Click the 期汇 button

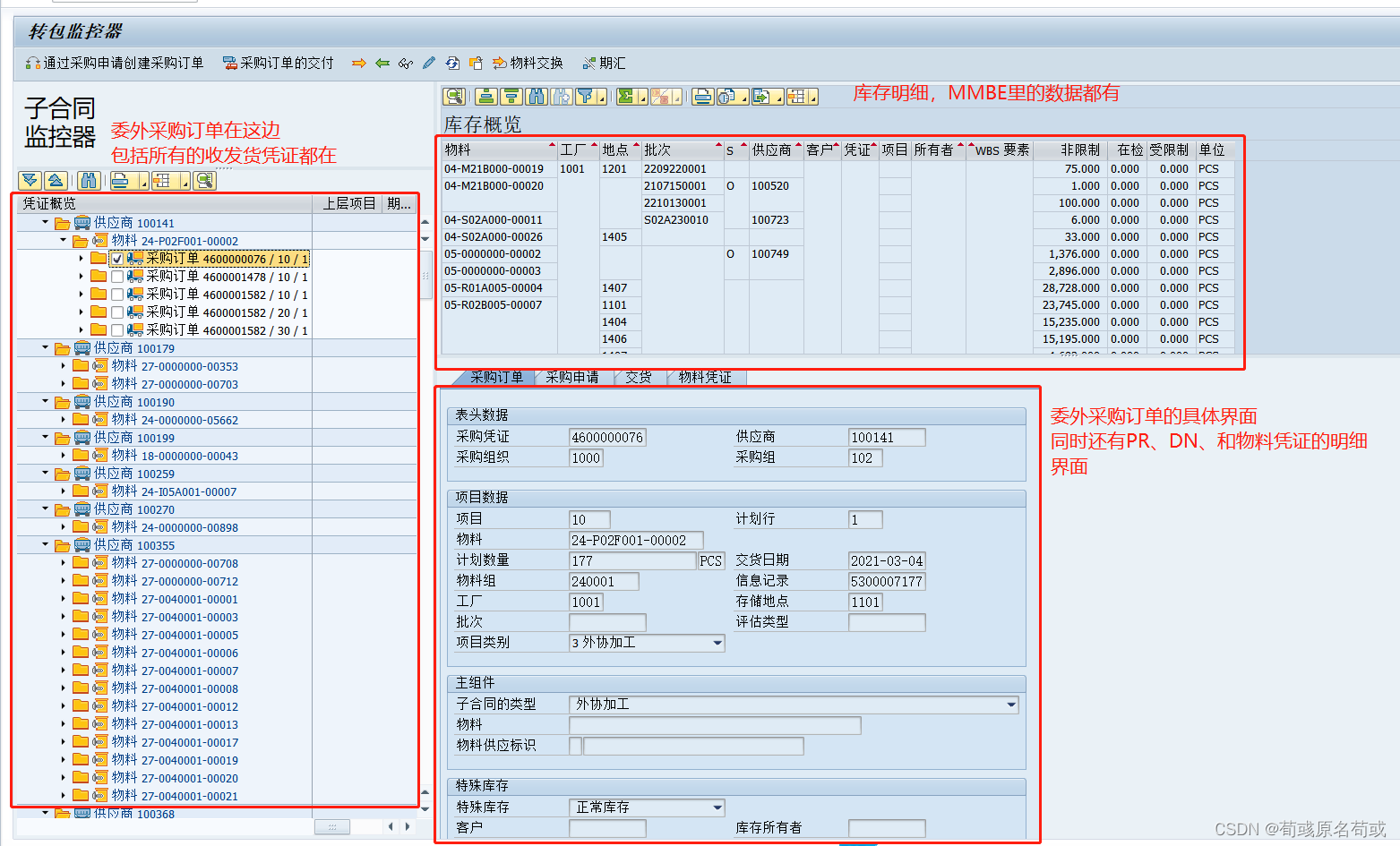[x=604, y=63]
